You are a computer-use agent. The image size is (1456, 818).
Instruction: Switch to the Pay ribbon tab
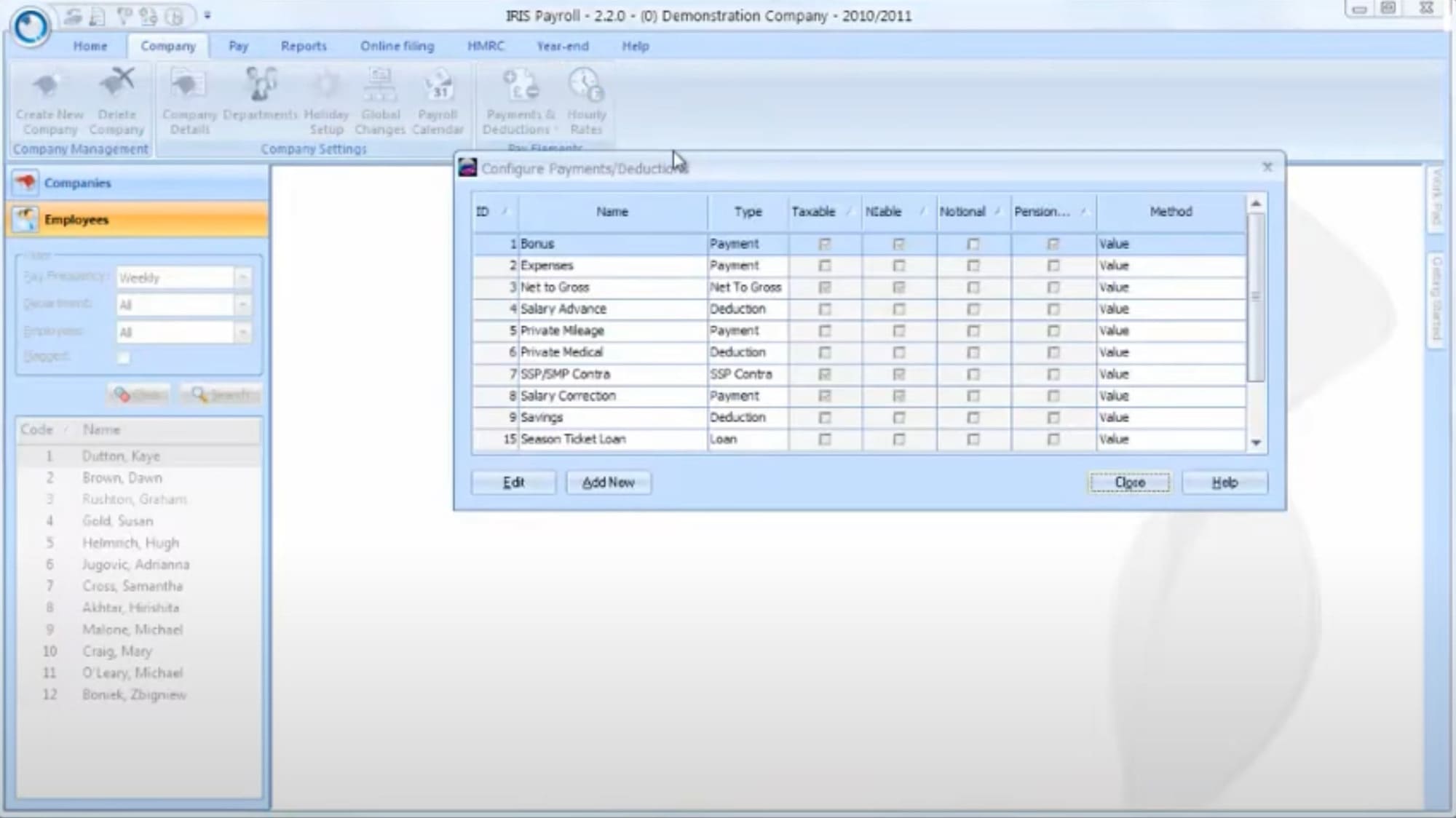tap(238, 46)
